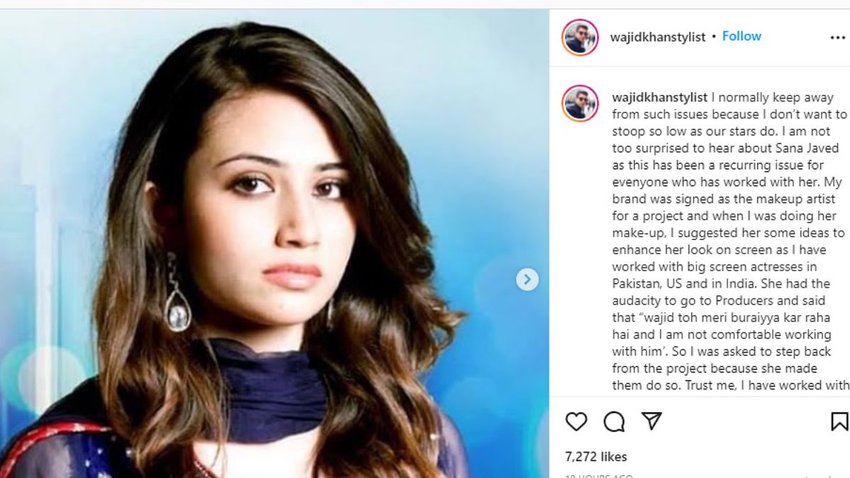The image size is (850, 478).
Task: Open wajidkhanstylist profile from the header username
Action: click(x=657, y=37)
